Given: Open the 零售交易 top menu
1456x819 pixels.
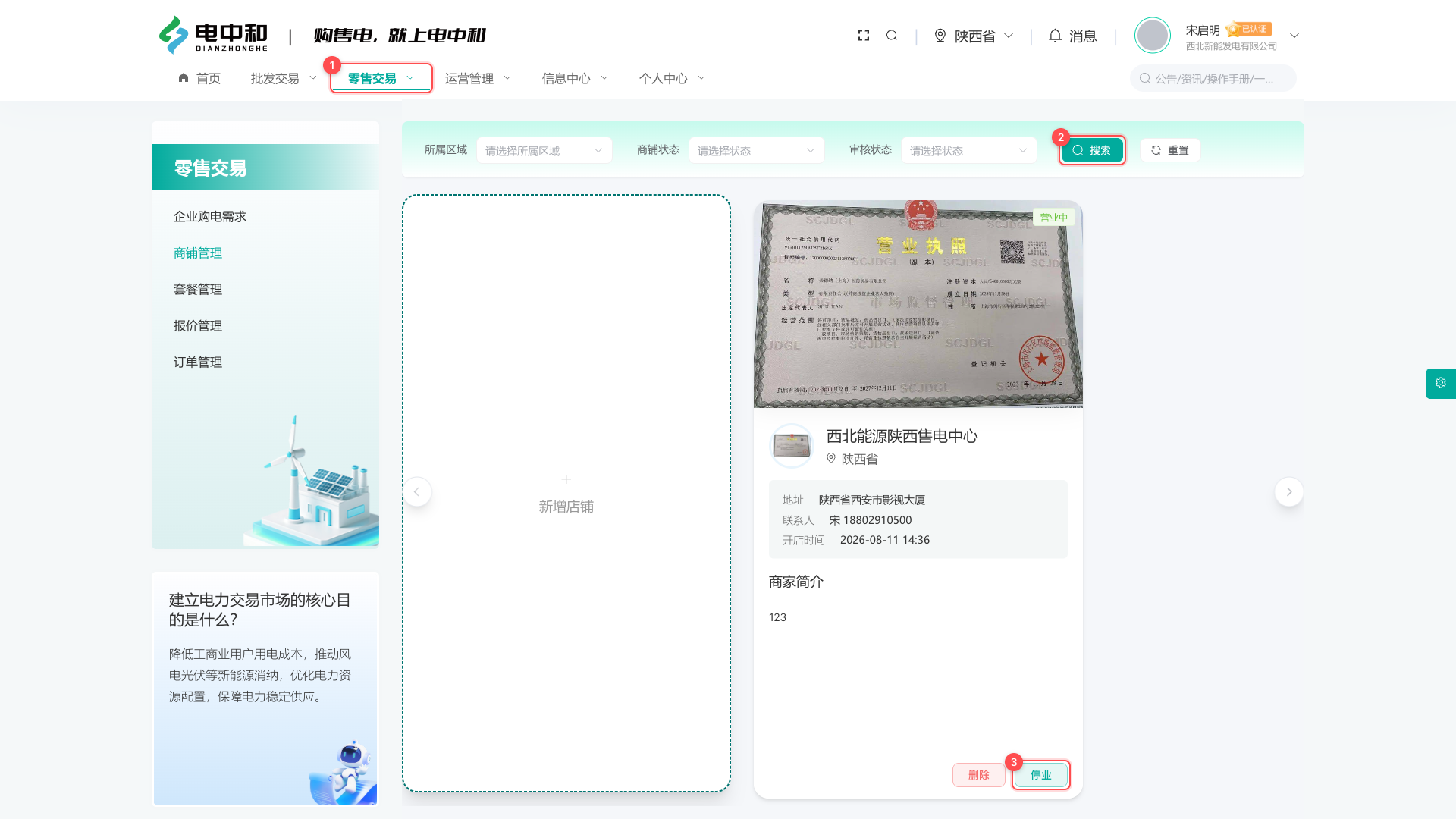Looking at the screenshot, I should point(381,78).
